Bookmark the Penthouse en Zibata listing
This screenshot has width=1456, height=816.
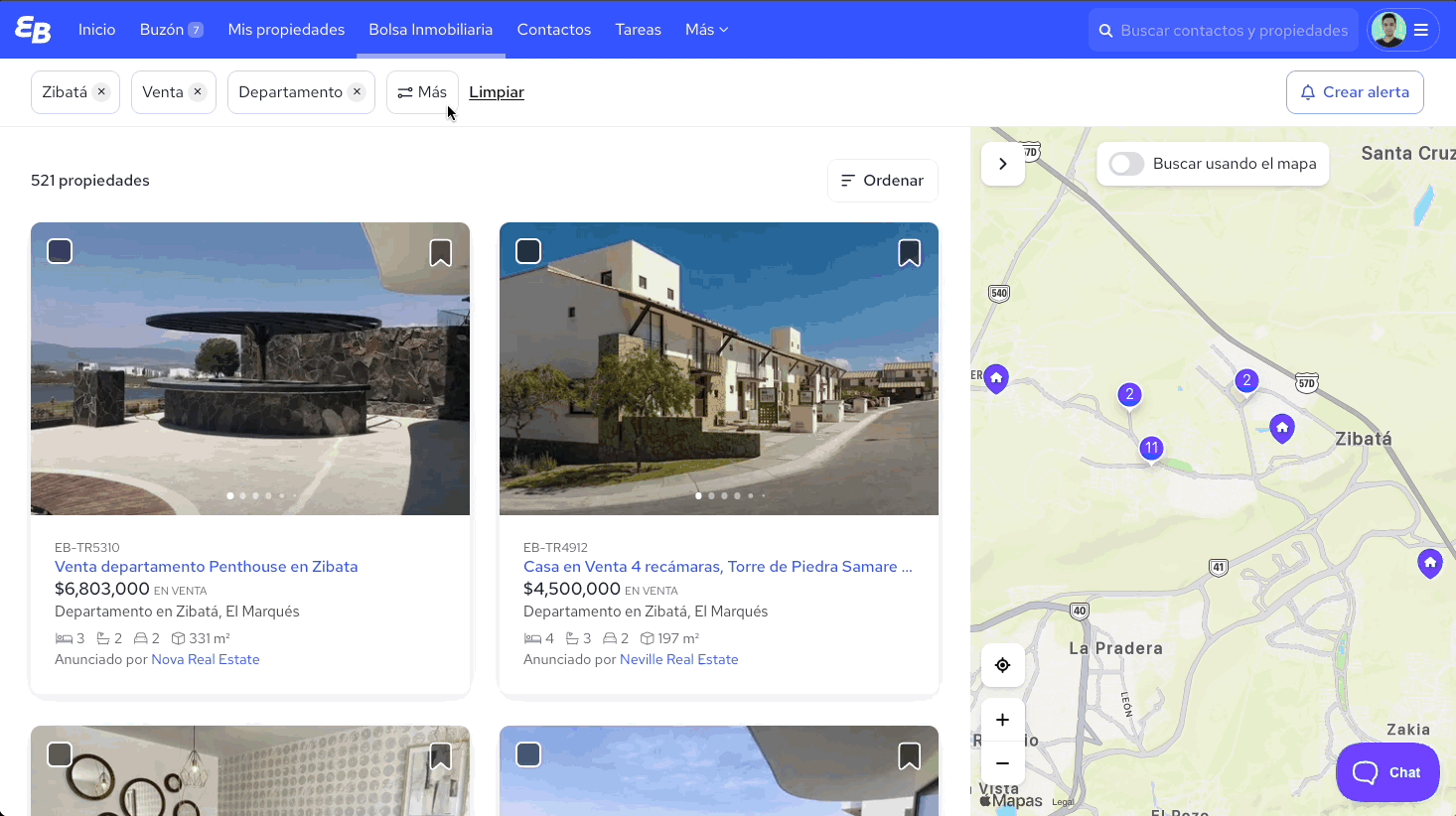441,253
